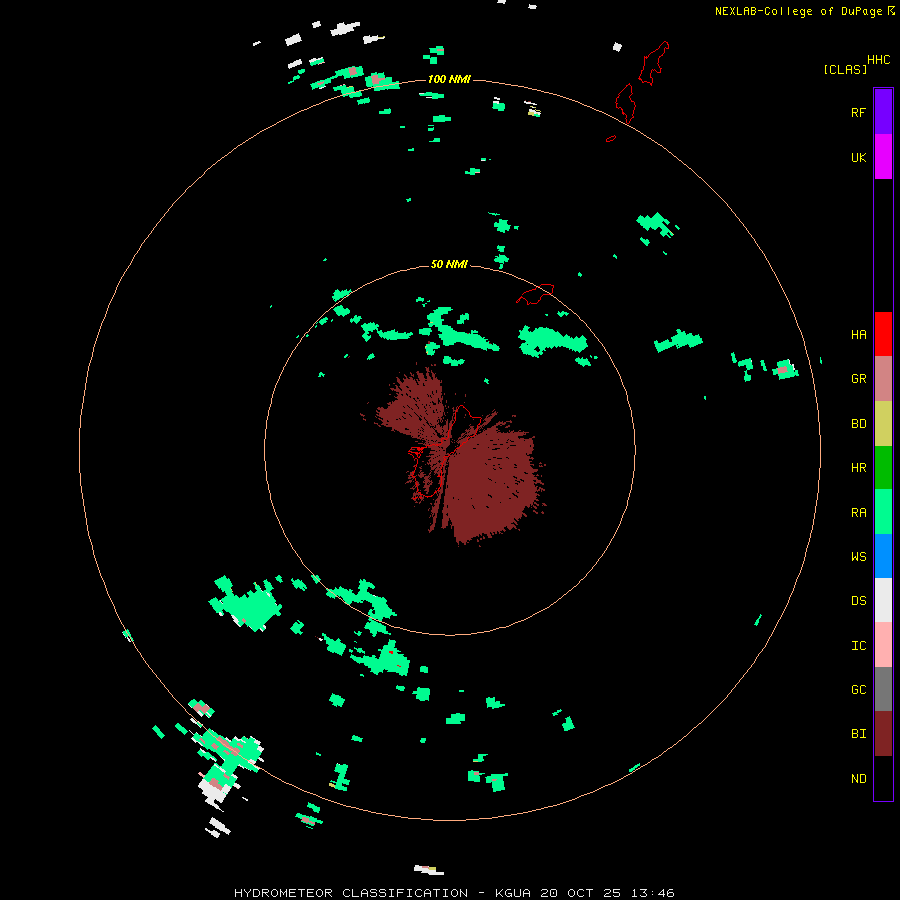The image size is (900, 900).
Task: Click the ND legend label
Action: [858, 778]
